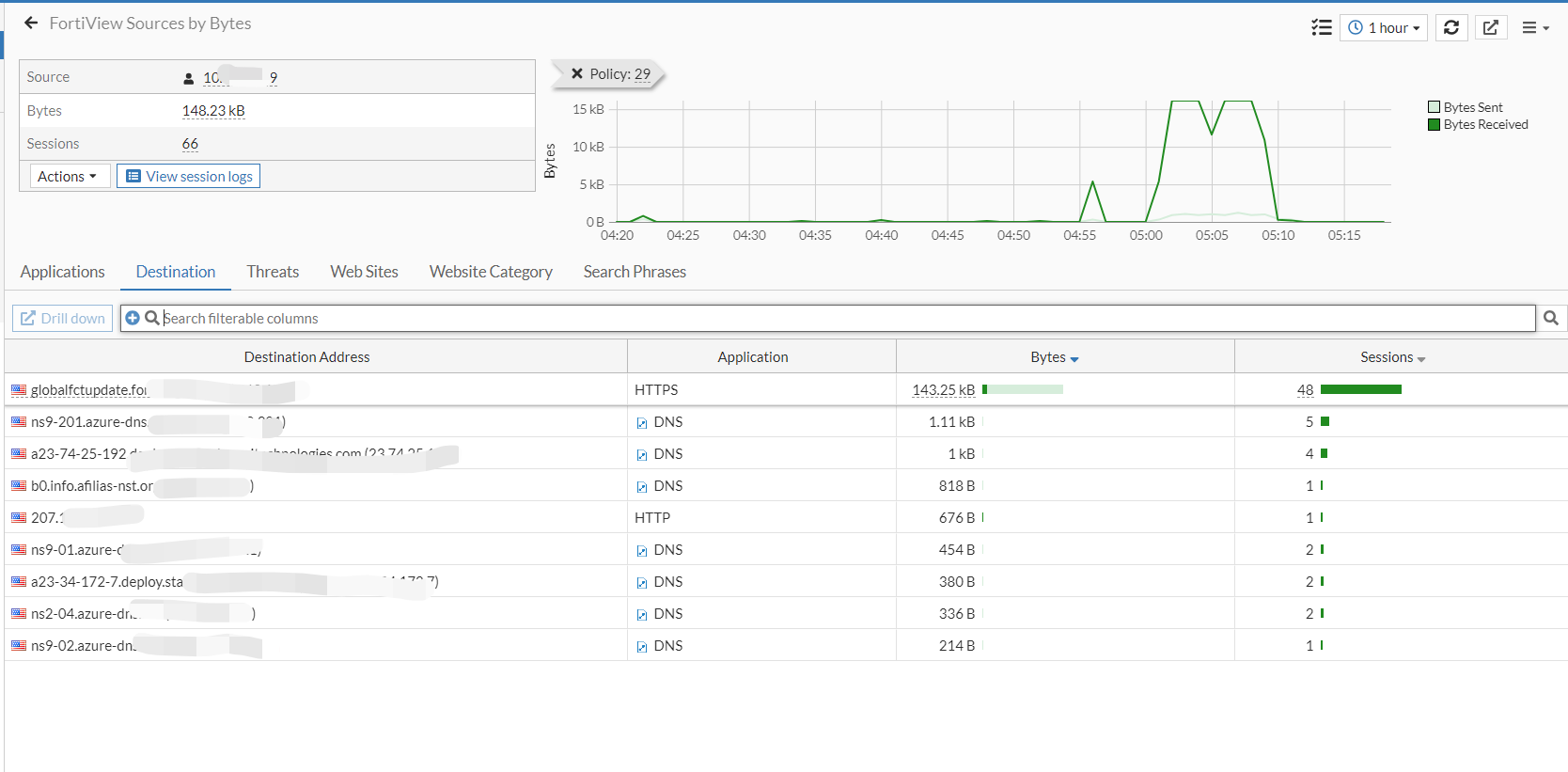The image size is (1568, 772).
Task: Click View session logs button
Action: coord(188,176)
